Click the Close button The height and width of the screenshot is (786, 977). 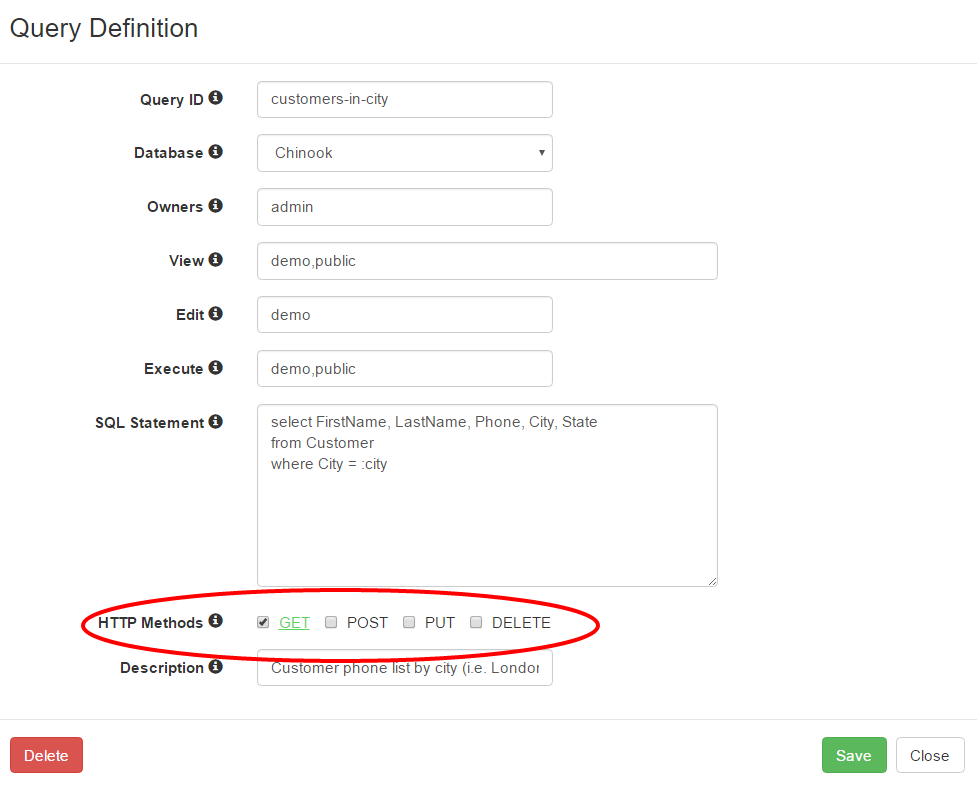pos(930,755)
